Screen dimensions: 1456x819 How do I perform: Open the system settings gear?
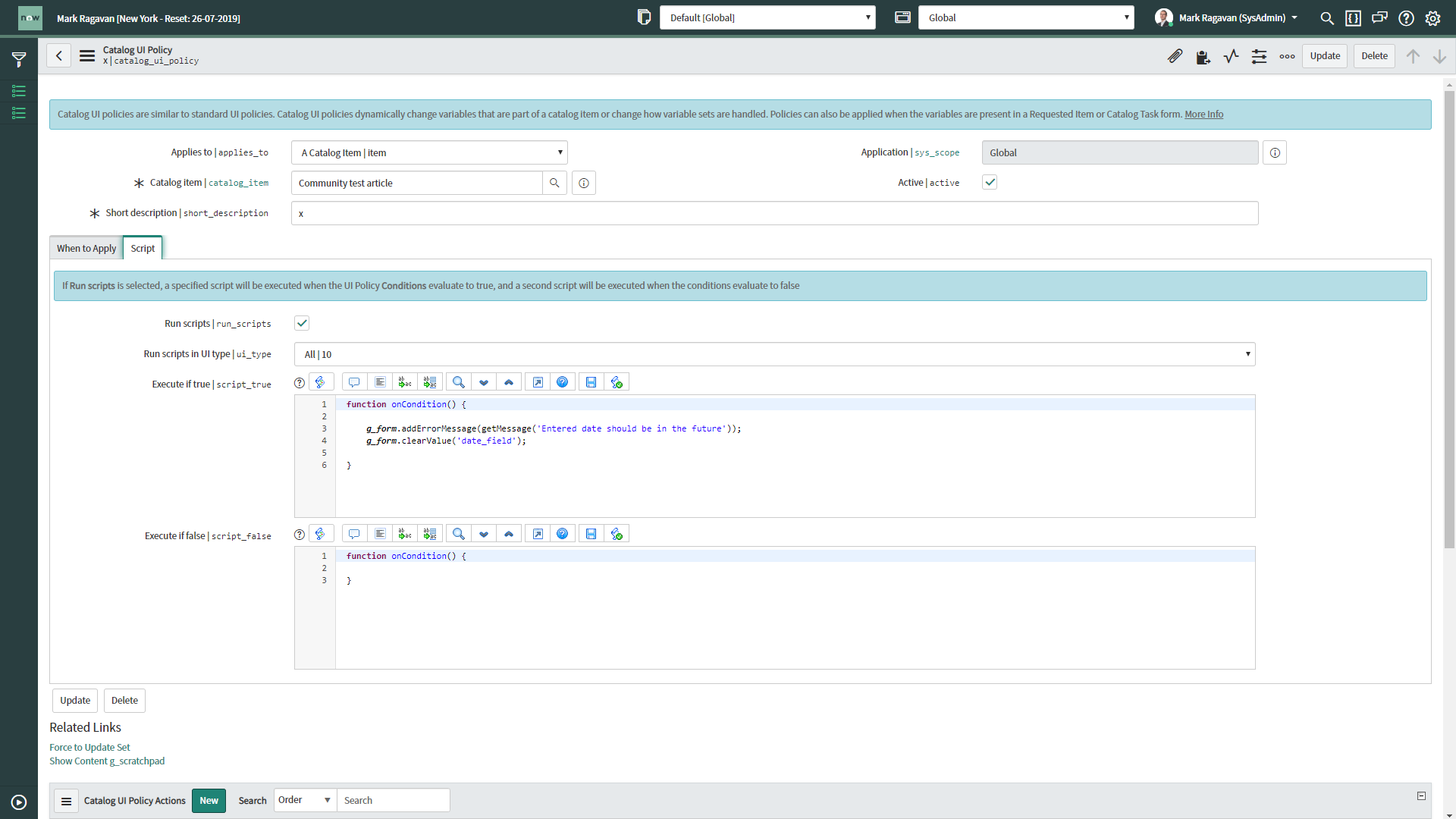click(1432, 17)
